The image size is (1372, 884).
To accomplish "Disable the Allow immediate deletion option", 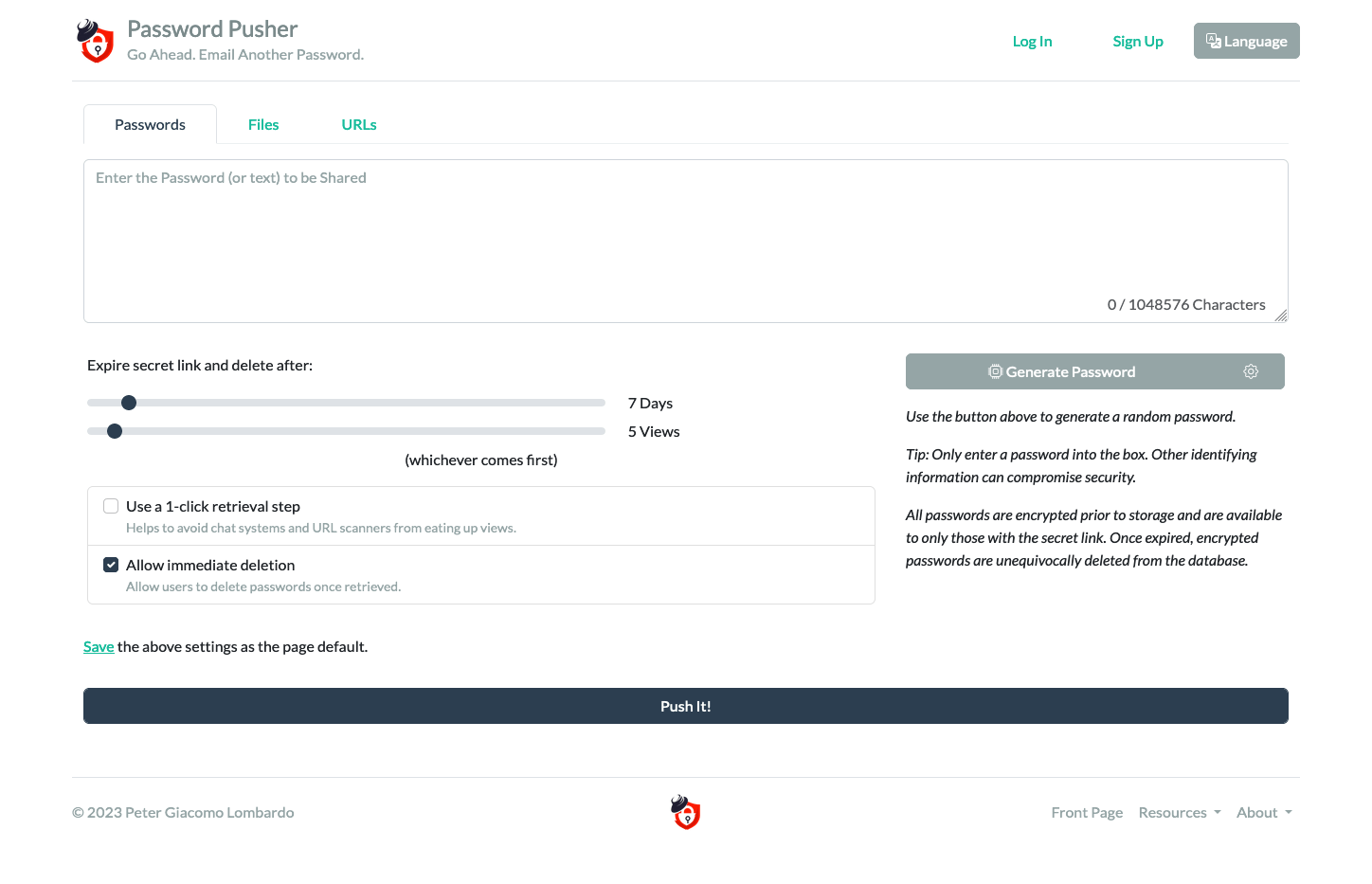I will pos(111,564).
